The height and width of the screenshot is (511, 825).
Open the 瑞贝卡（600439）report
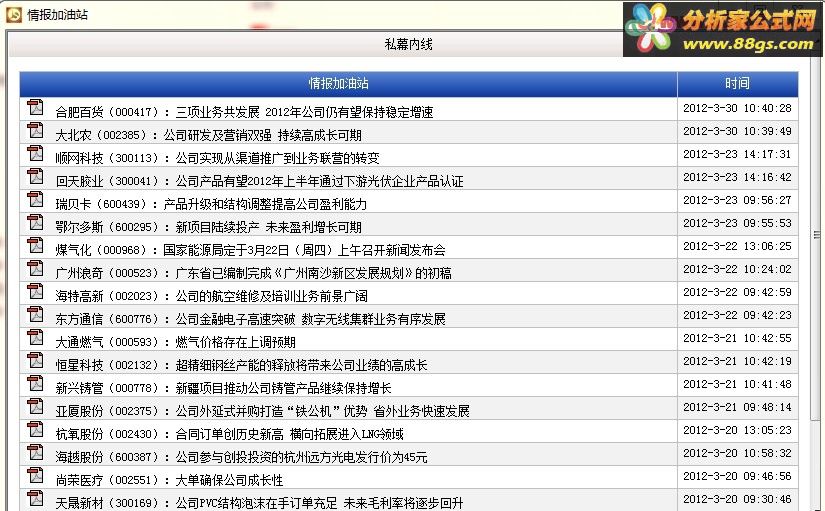click(x=211, y=204)
